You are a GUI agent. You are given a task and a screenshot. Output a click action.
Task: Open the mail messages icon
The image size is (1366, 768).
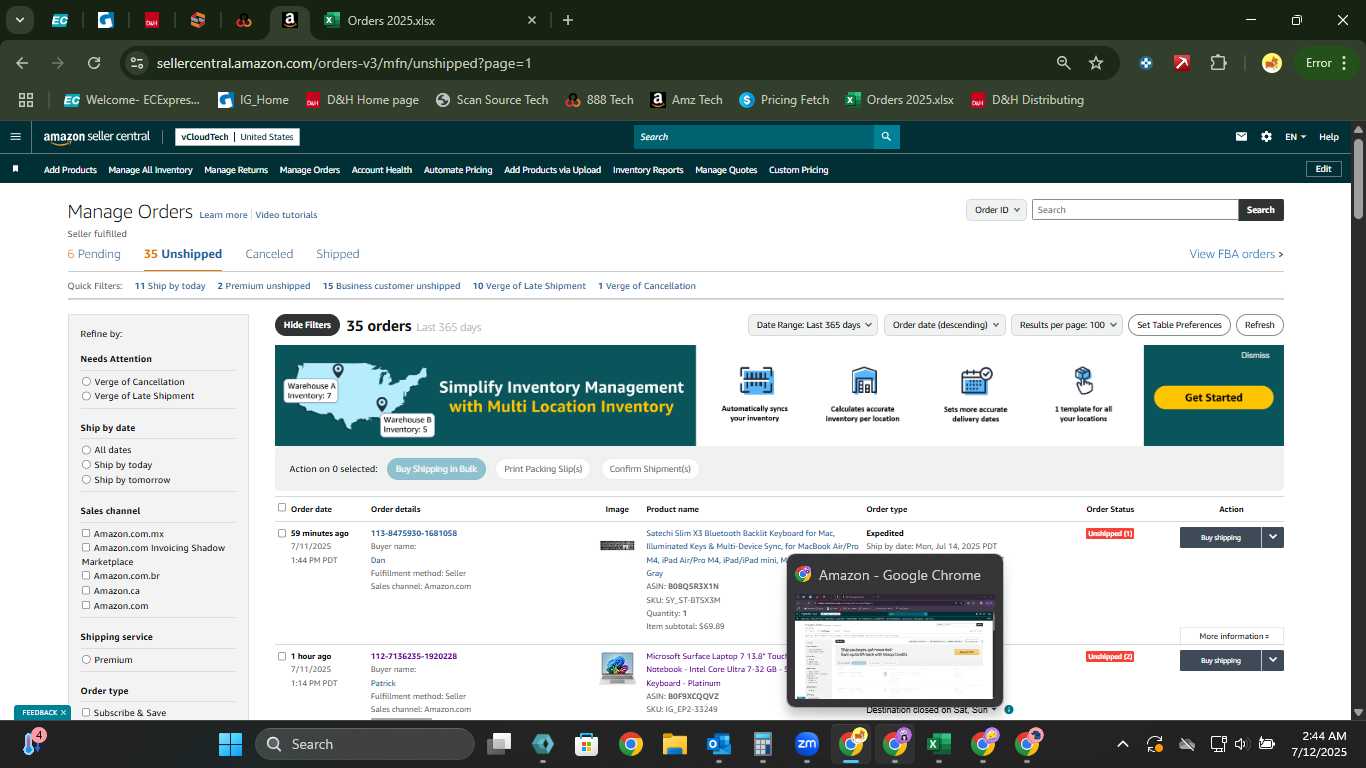click(1242, 137)
